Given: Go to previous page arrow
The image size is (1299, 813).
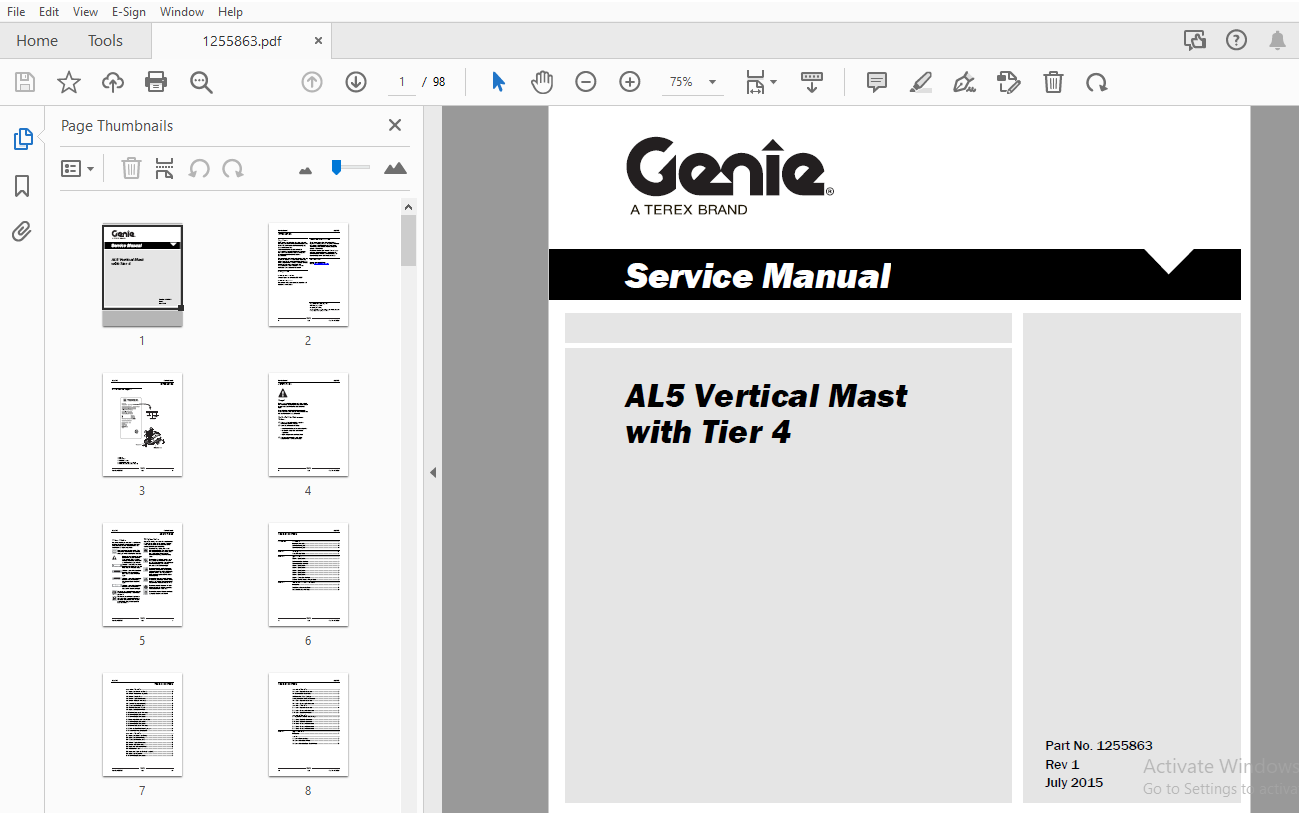Looking at the screenshot, I should (x=312, y=82).
